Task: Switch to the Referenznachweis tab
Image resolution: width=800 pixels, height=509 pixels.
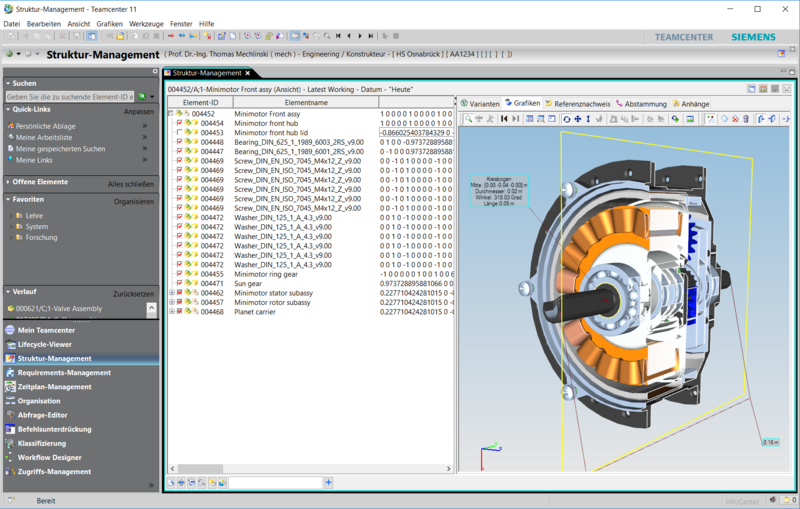Action: pos(577,104)
